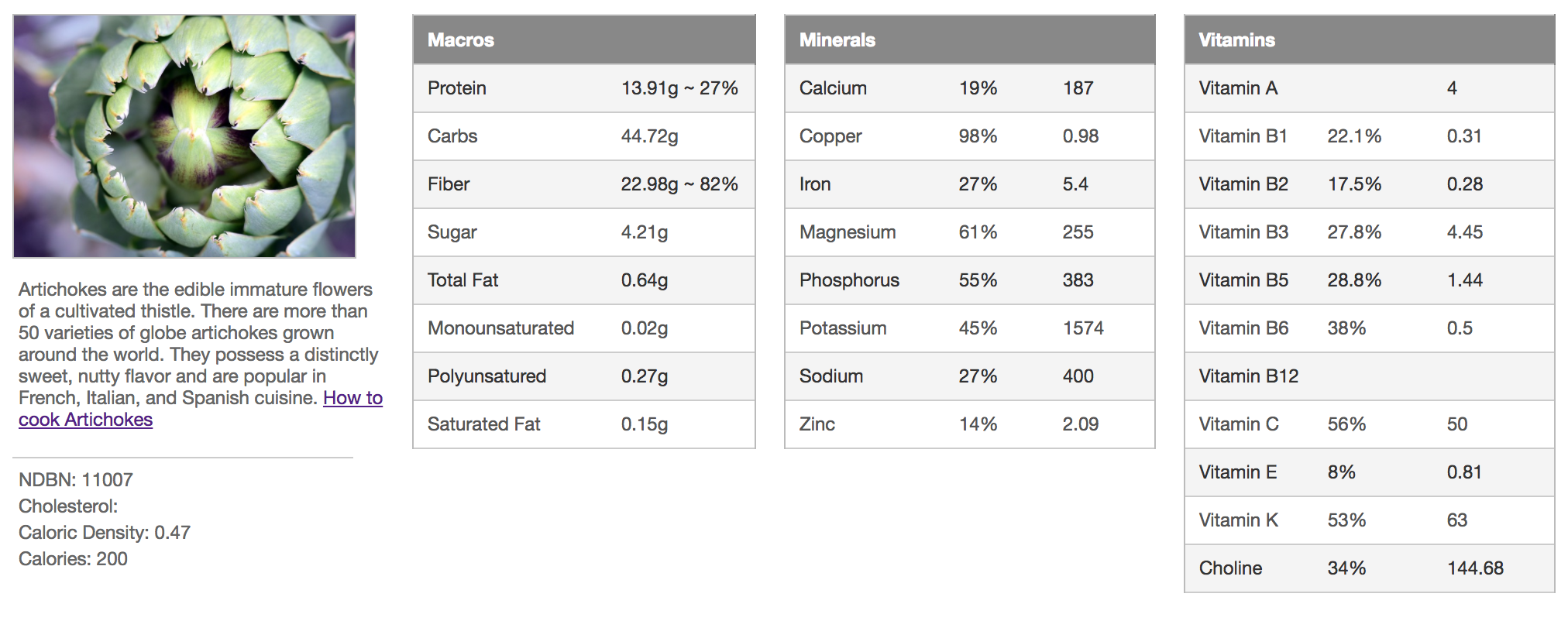Click the Vitamins table header

pyautogui.click(x=1237, y=40)
